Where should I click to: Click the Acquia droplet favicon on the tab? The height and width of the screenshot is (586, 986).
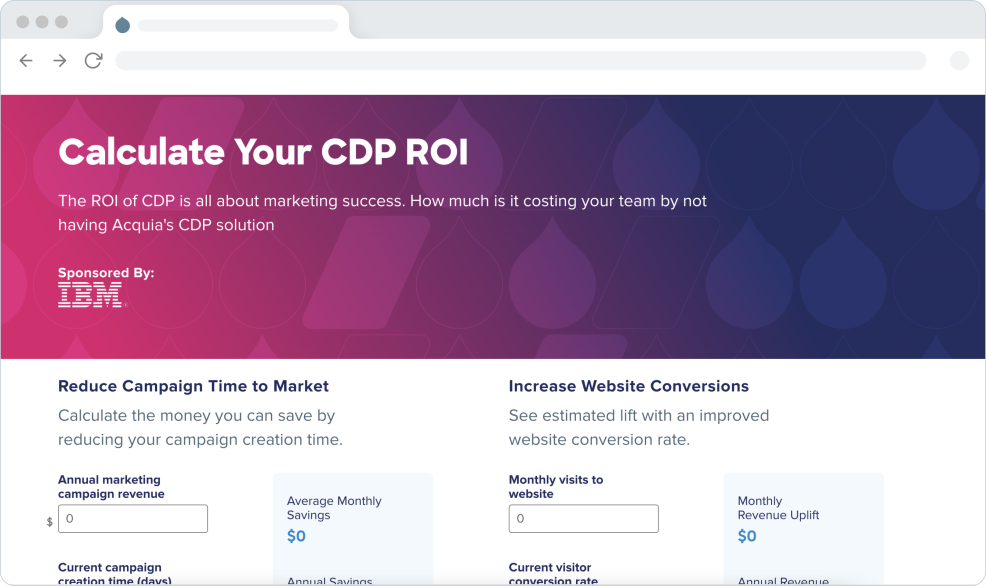pos(124,26)
